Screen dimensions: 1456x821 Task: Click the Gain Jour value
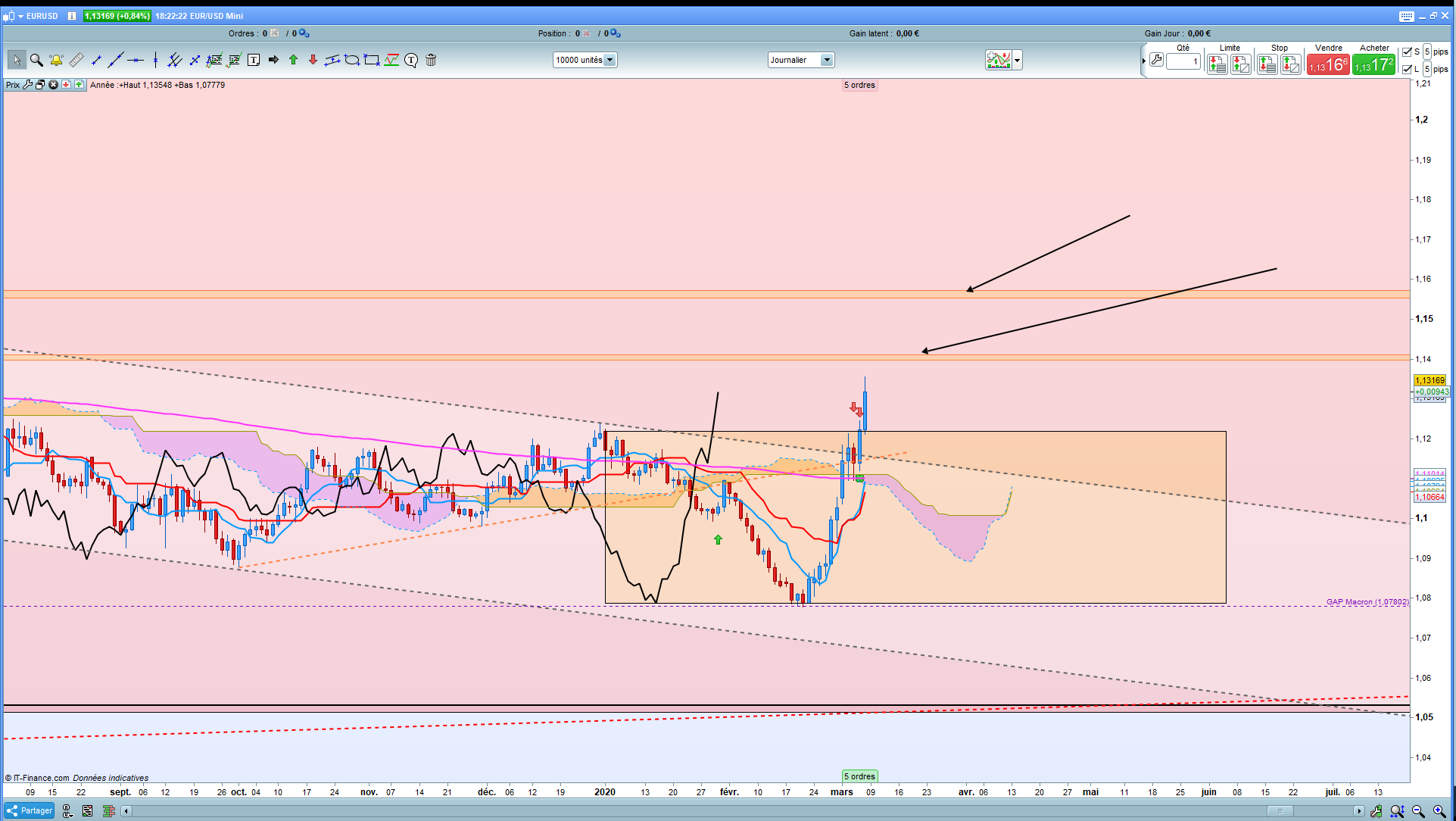(1199, 33)
